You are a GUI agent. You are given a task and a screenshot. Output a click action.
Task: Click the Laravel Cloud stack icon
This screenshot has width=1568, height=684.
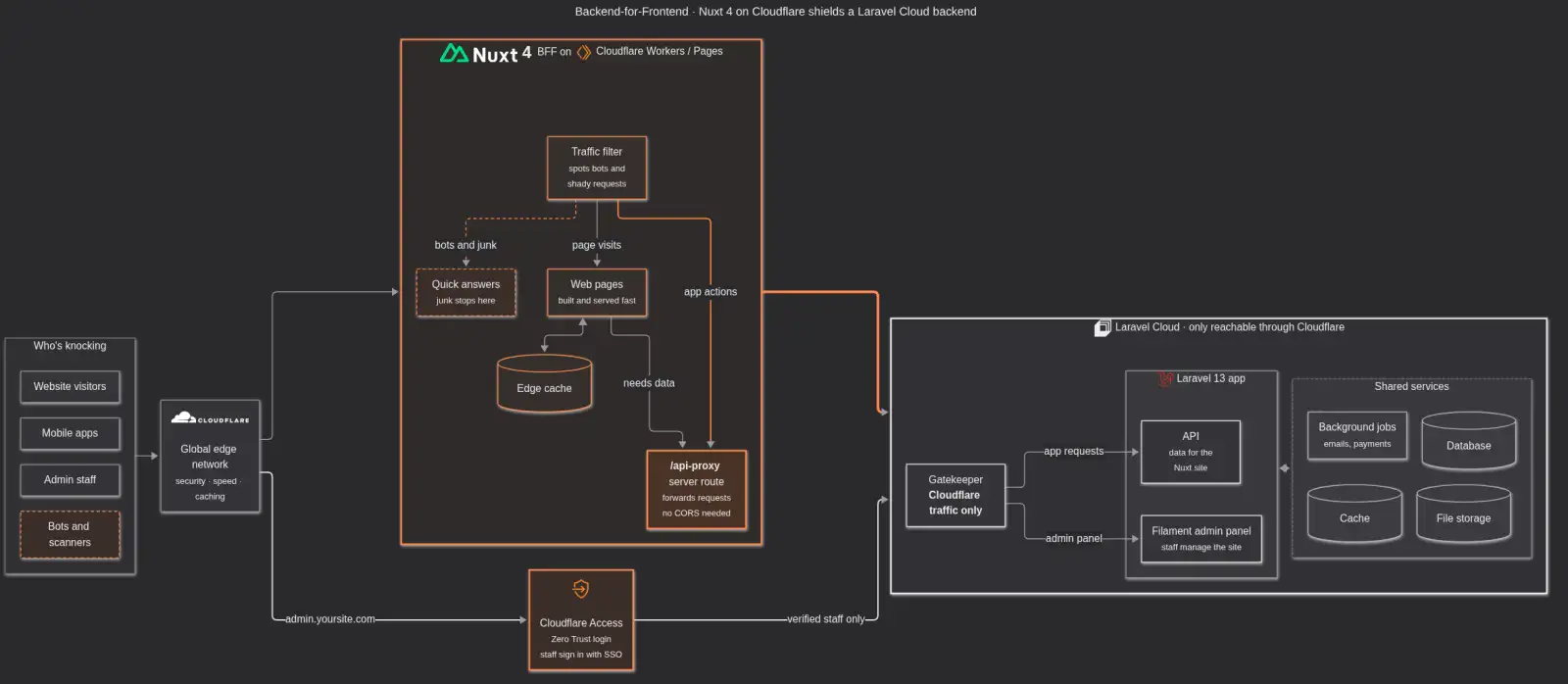pos(1102,327)
